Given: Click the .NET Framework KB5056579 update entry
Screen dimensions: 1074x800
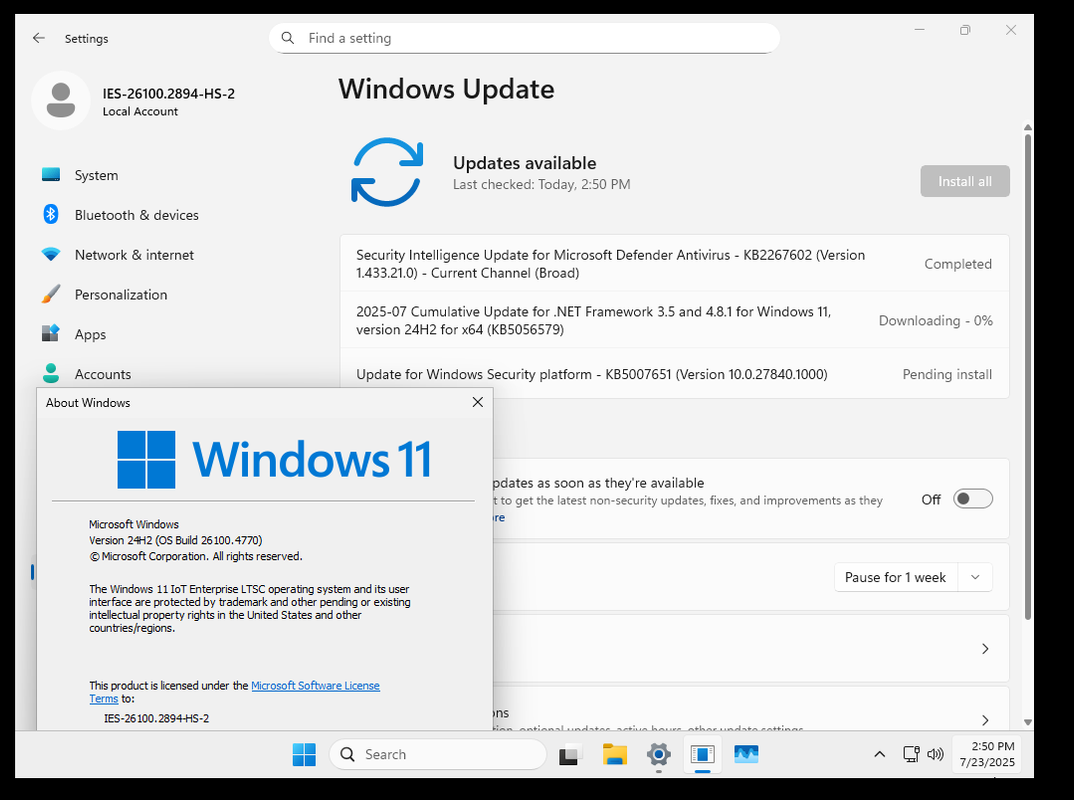Looking at the screenshot, I should tap(674, 321).
